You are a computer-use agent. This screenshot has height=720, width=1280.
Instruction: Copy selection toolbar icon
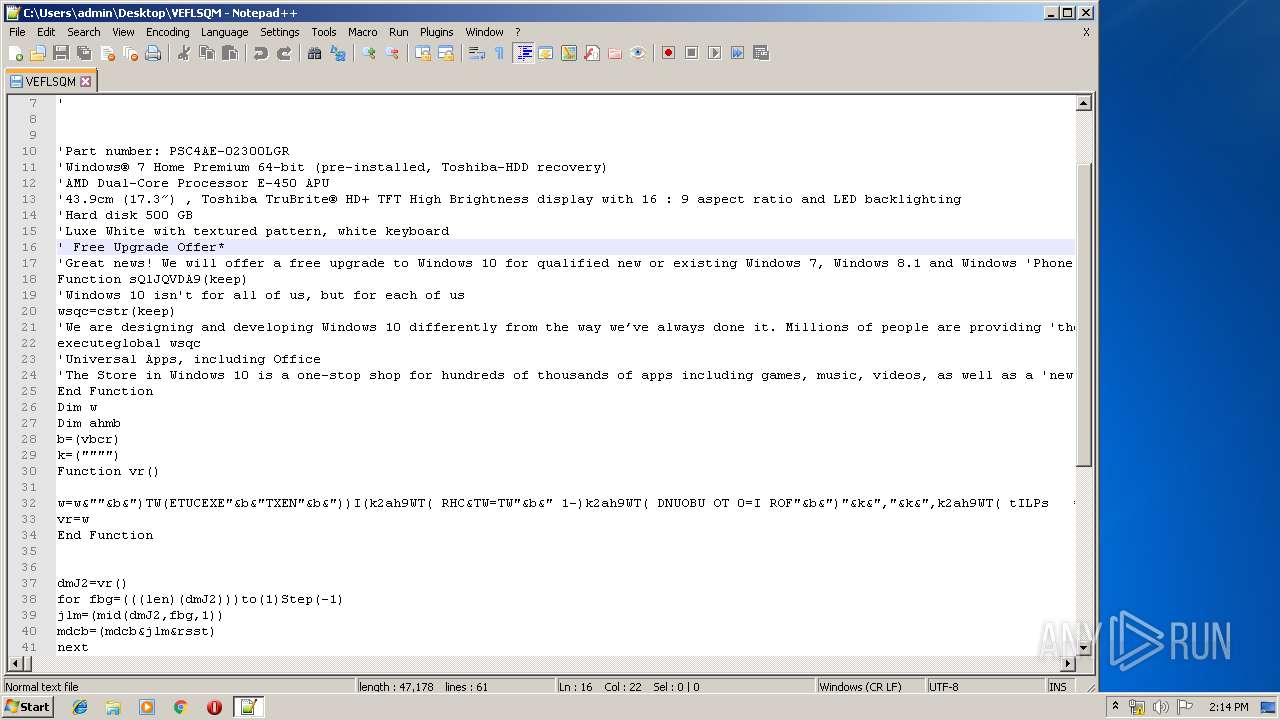[207, 53]
